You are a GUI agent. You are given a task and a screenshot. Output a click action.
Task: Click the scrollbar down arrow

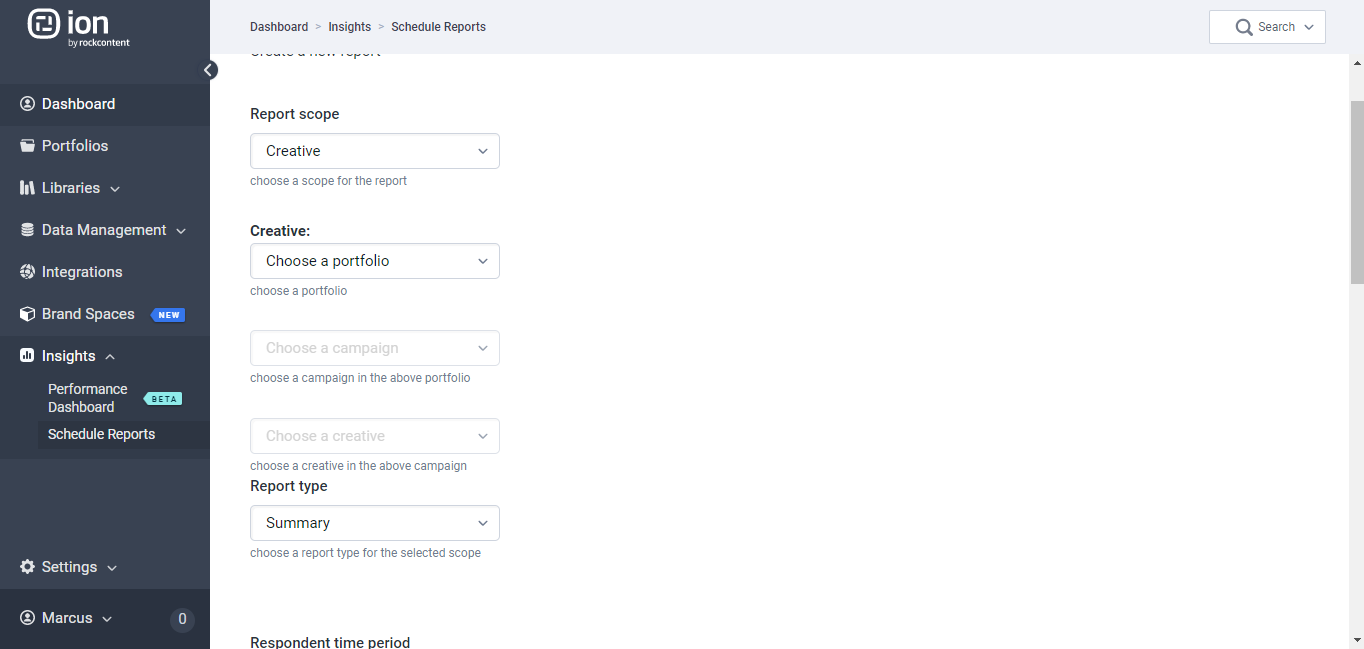pos(1357,640)
